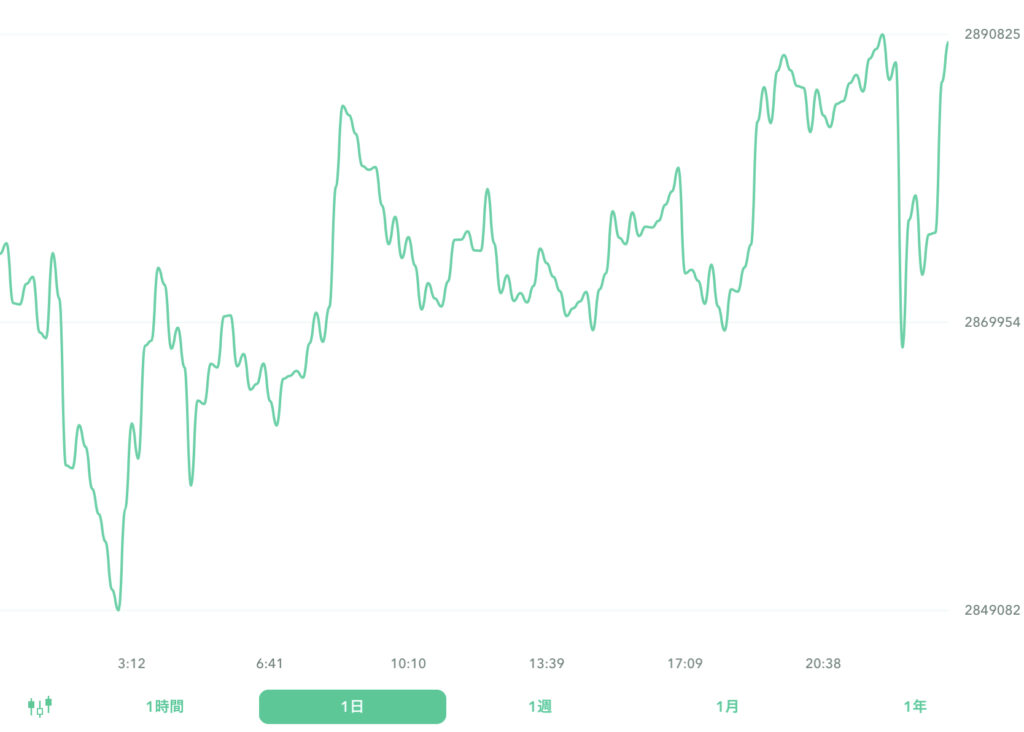The width and height of the screenshot is (1024, 732).
Task: Click the 6:41 time axis label
Action: pyautogui.click(x=270, y=663)
